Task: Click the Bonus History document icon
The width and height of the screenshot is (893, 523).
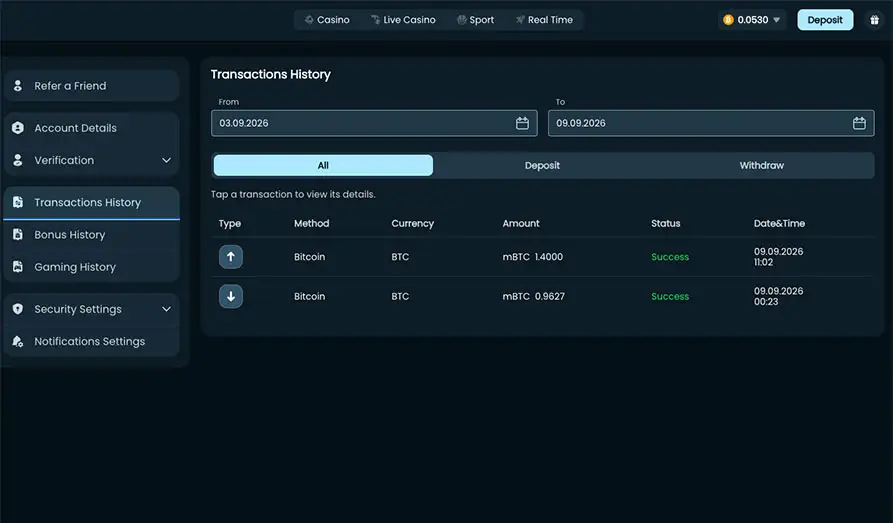Action: click(18, 234)
